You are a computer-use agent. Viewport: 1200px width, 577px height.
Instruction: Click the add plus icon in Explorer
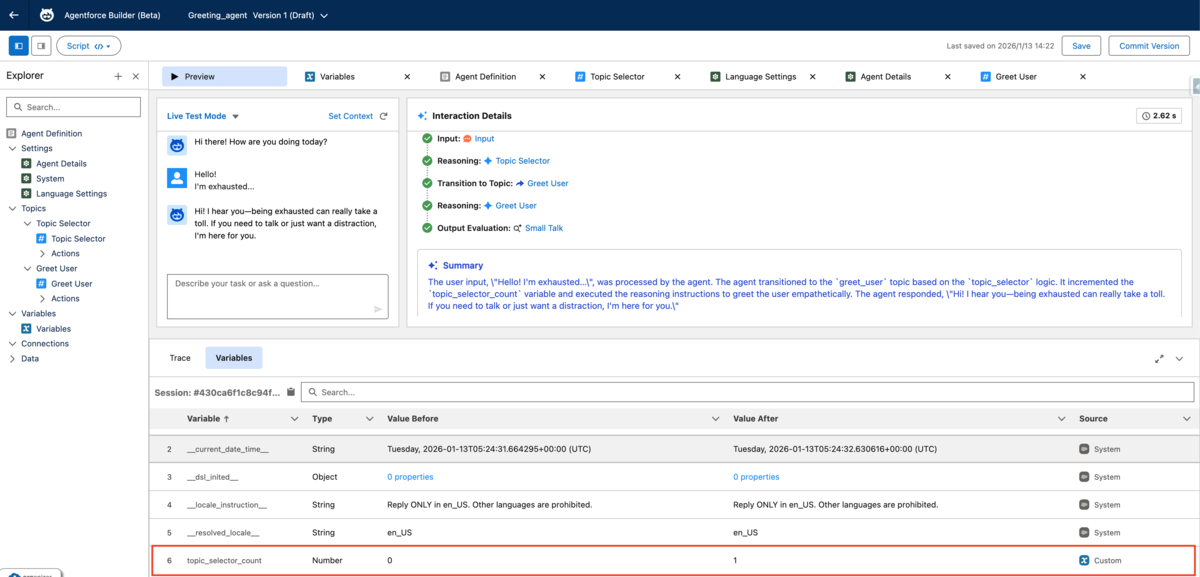pos(118,76)
